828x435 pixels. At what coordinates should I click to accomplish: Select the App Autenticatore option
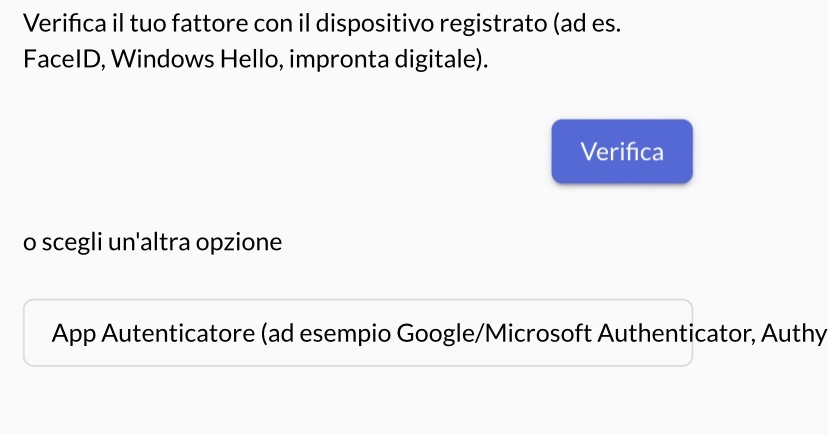tap(358, 333)
